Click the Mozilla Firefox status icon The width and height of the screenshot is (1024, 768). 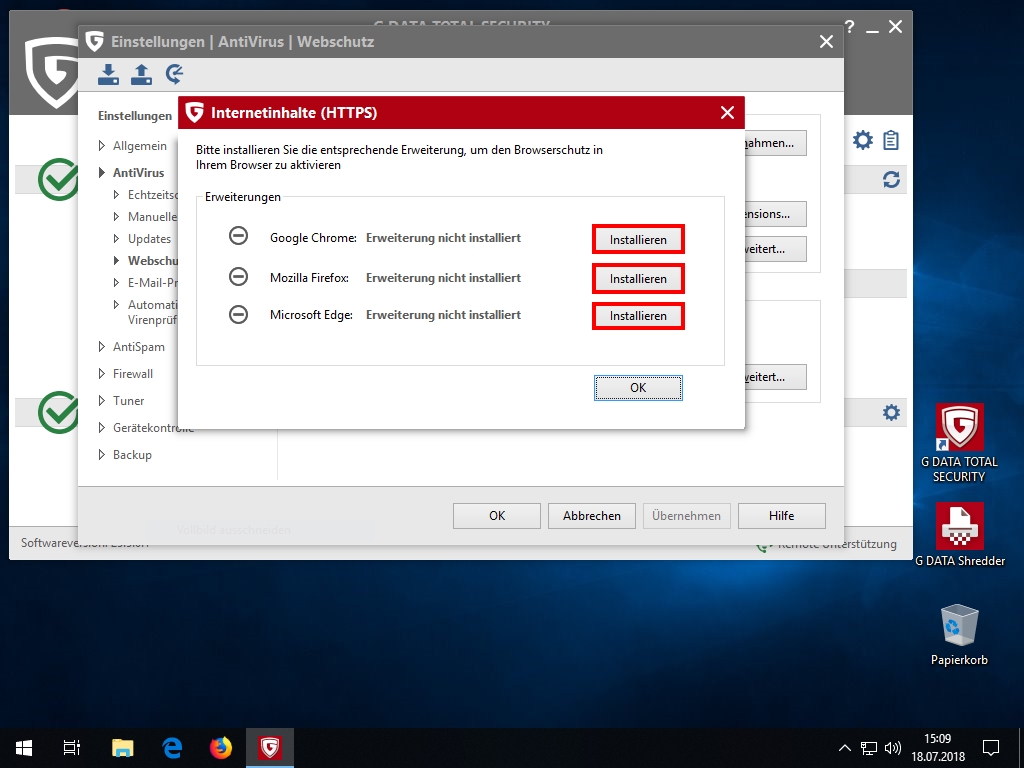click(x=238, y=277)
